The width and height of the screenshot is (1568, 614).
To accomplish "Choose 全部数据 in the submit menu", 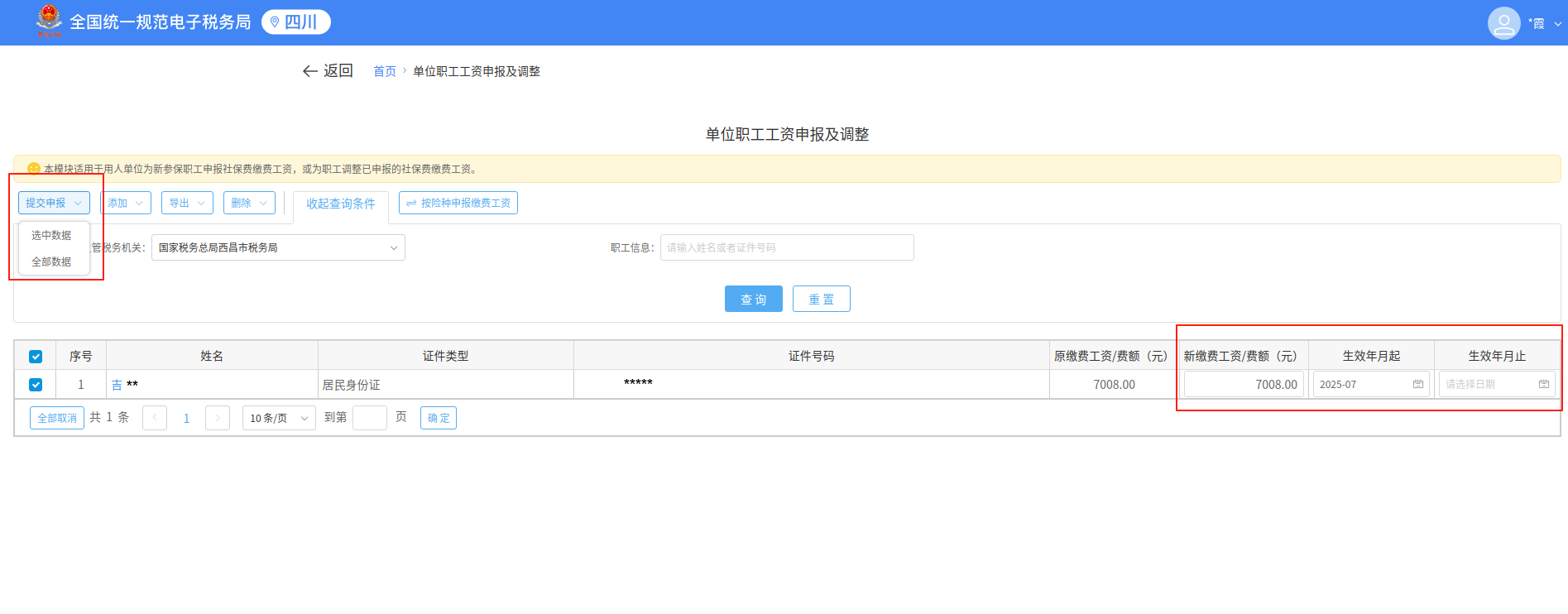I will (51, 261).
